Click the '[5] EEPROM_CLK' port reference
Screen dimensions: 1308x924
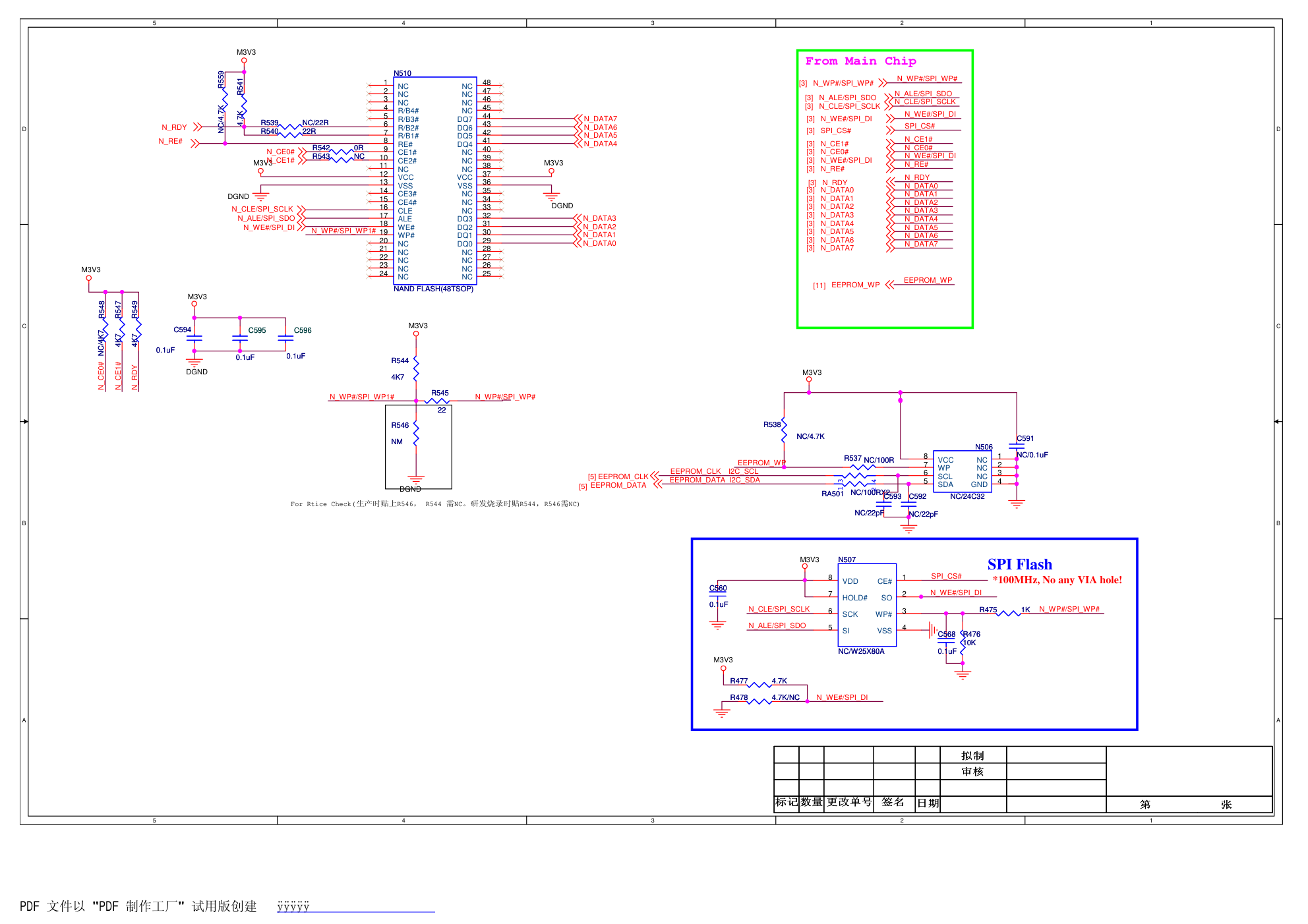tap(618, 476)
